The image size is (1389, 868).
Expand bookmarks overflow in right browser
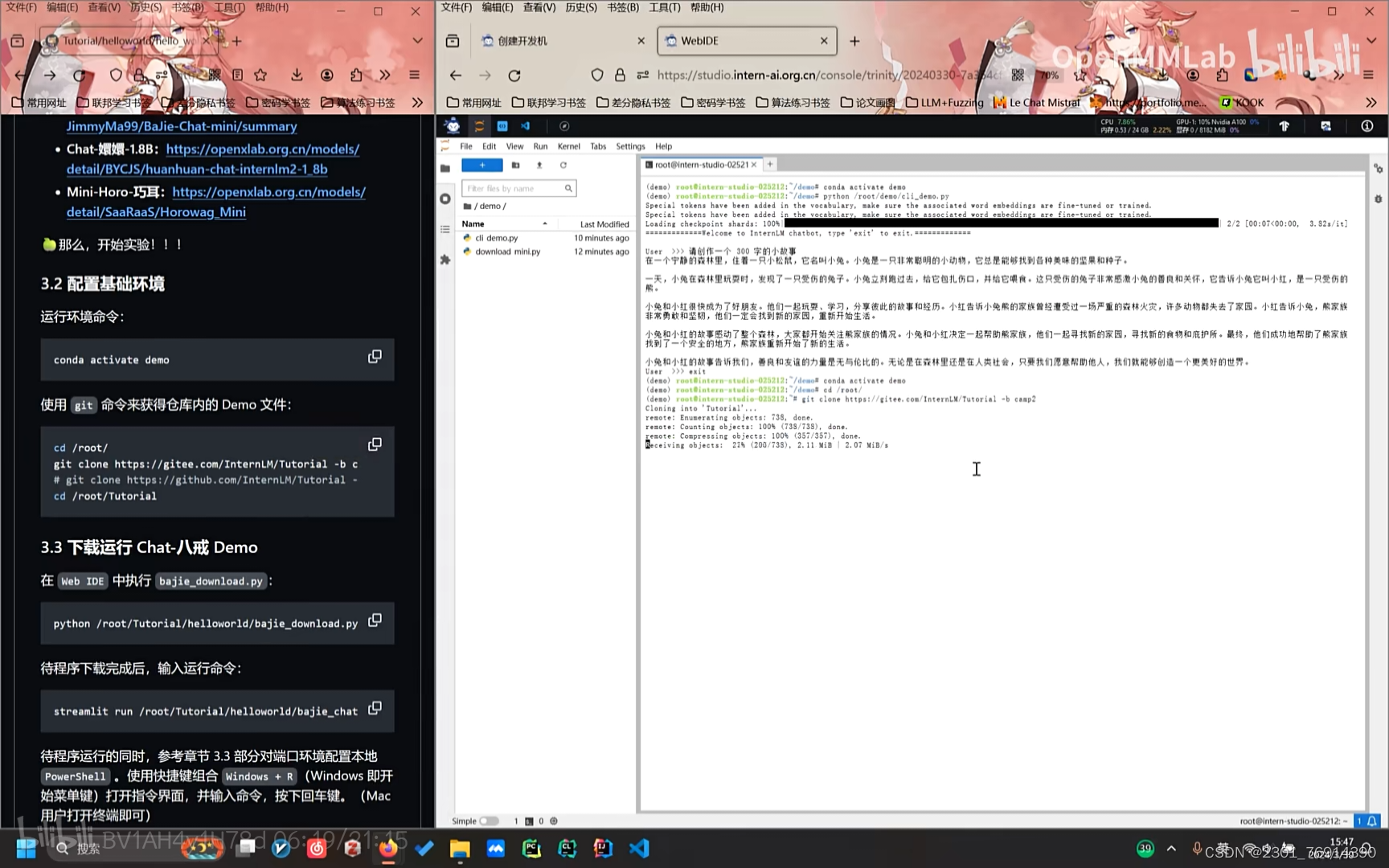point(1371,102)
